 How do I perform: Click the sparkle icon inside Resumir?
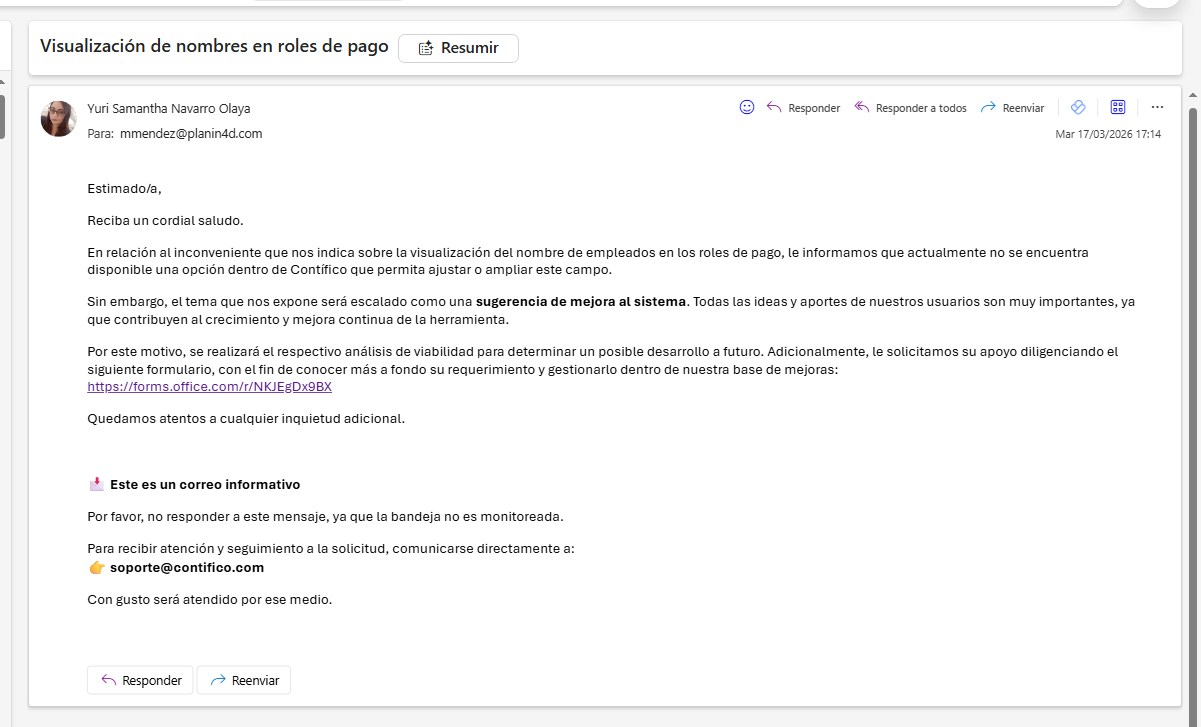(425, 48)
